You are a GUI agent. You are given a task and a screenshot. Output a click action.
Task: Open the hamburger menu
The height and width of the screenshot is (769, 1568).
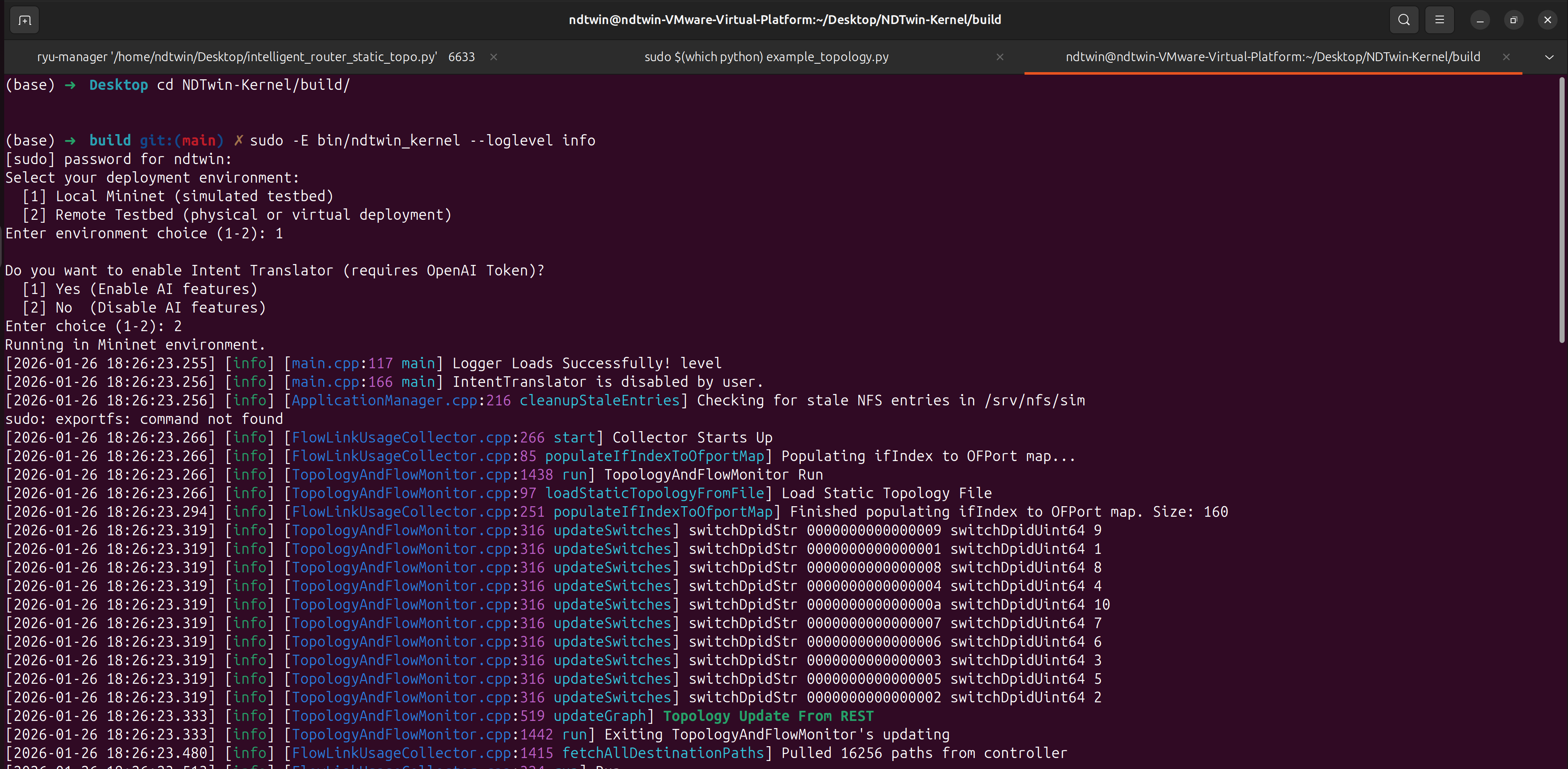pos(1439,20)
